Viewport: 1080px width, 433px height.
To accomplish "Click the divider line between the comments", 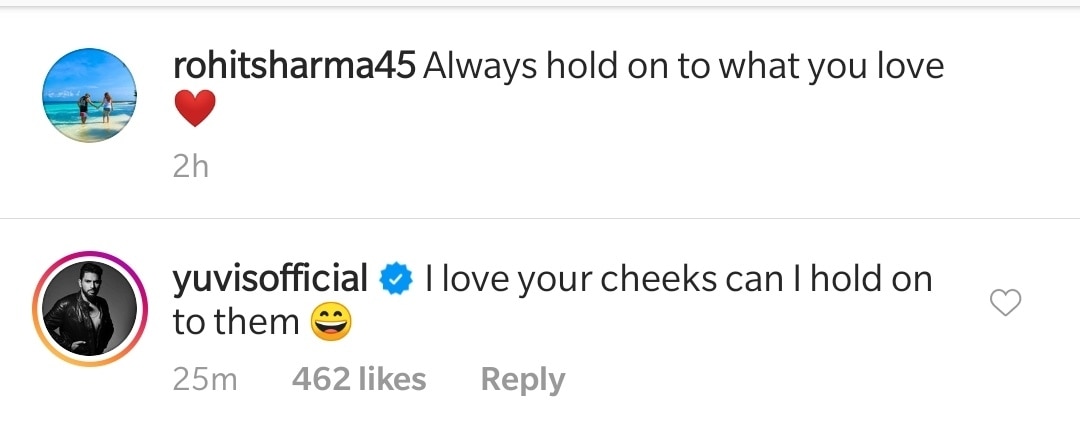I will tap(540, 218).
